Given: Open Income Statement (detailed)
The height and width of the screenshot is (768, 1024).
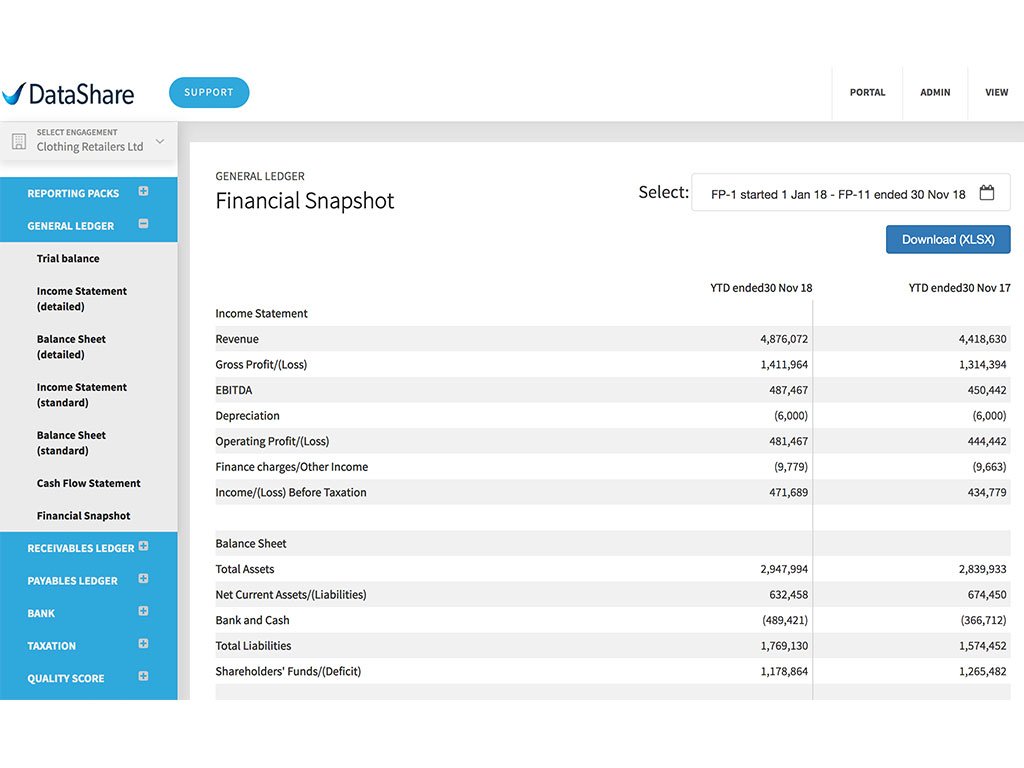Looking at the screenshot, I should (x=82, y=299).
